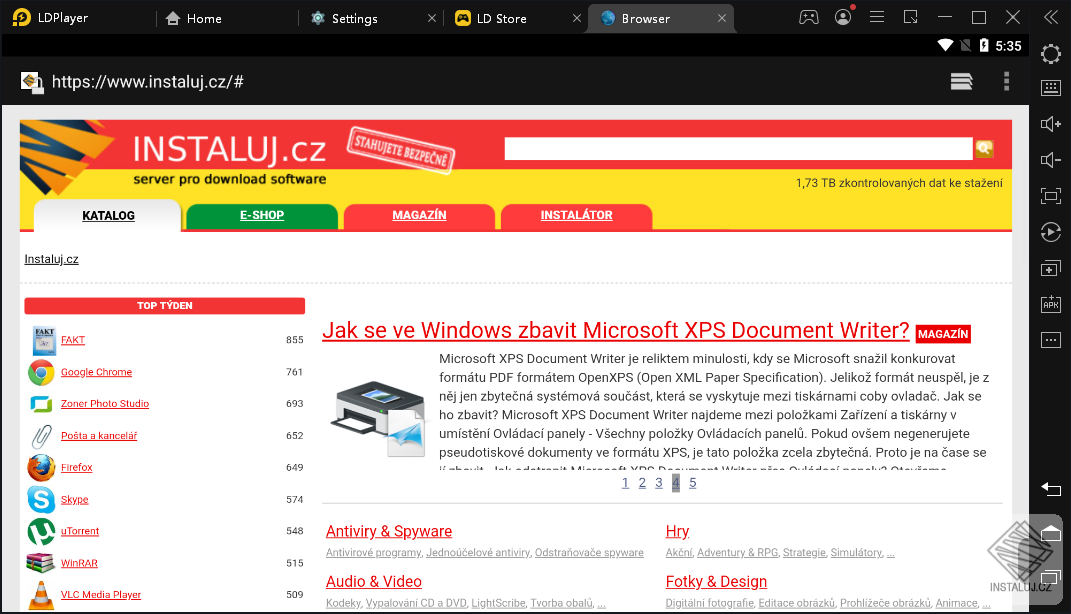Open the LDPlayer user account icon
The width and height of the screenshot is (1071, 614).
[844, 17]
